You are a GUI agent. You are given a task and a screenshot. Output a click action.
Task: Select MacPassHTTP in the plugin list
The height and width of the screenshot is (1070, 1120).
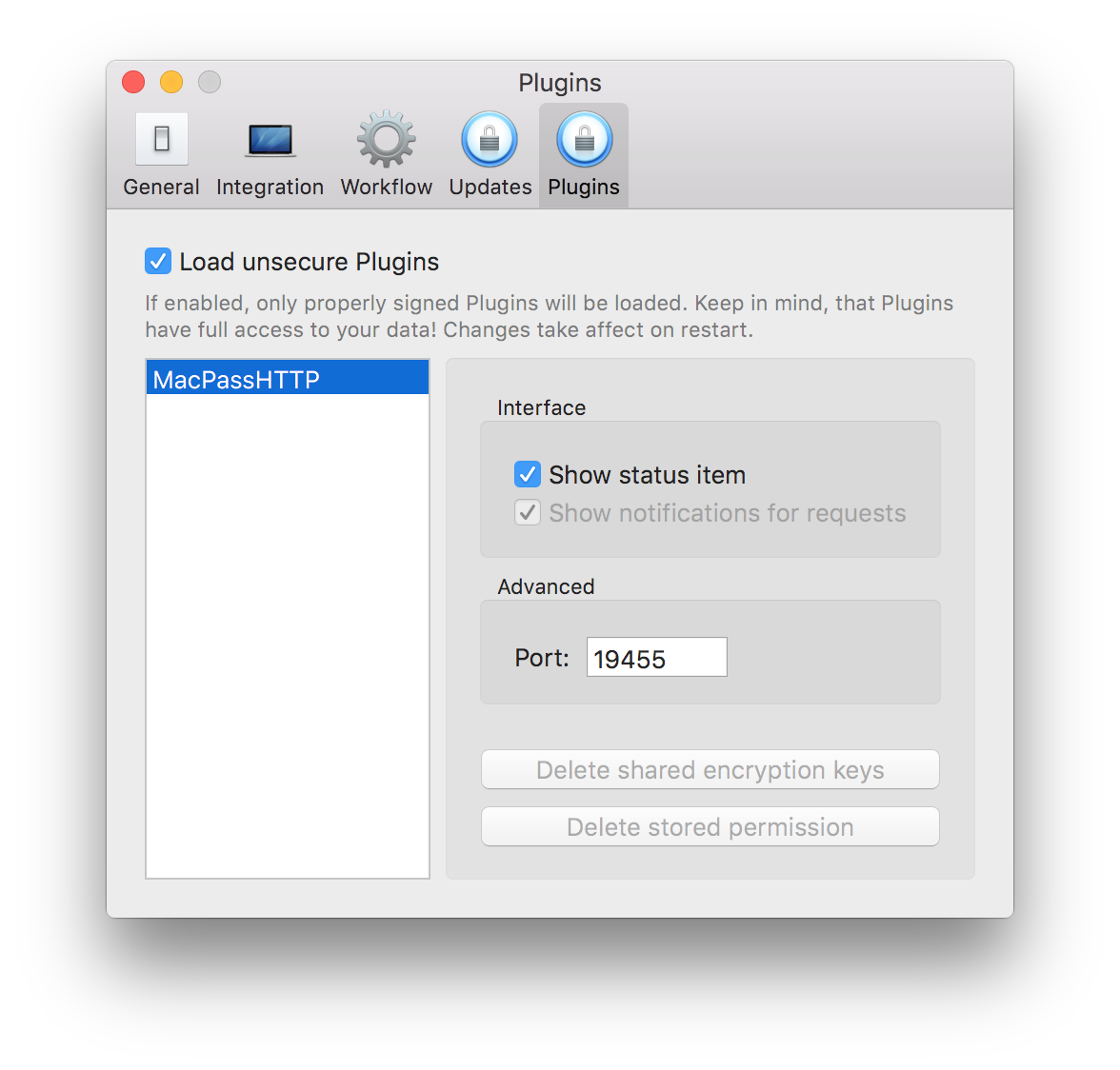point(288,378)
